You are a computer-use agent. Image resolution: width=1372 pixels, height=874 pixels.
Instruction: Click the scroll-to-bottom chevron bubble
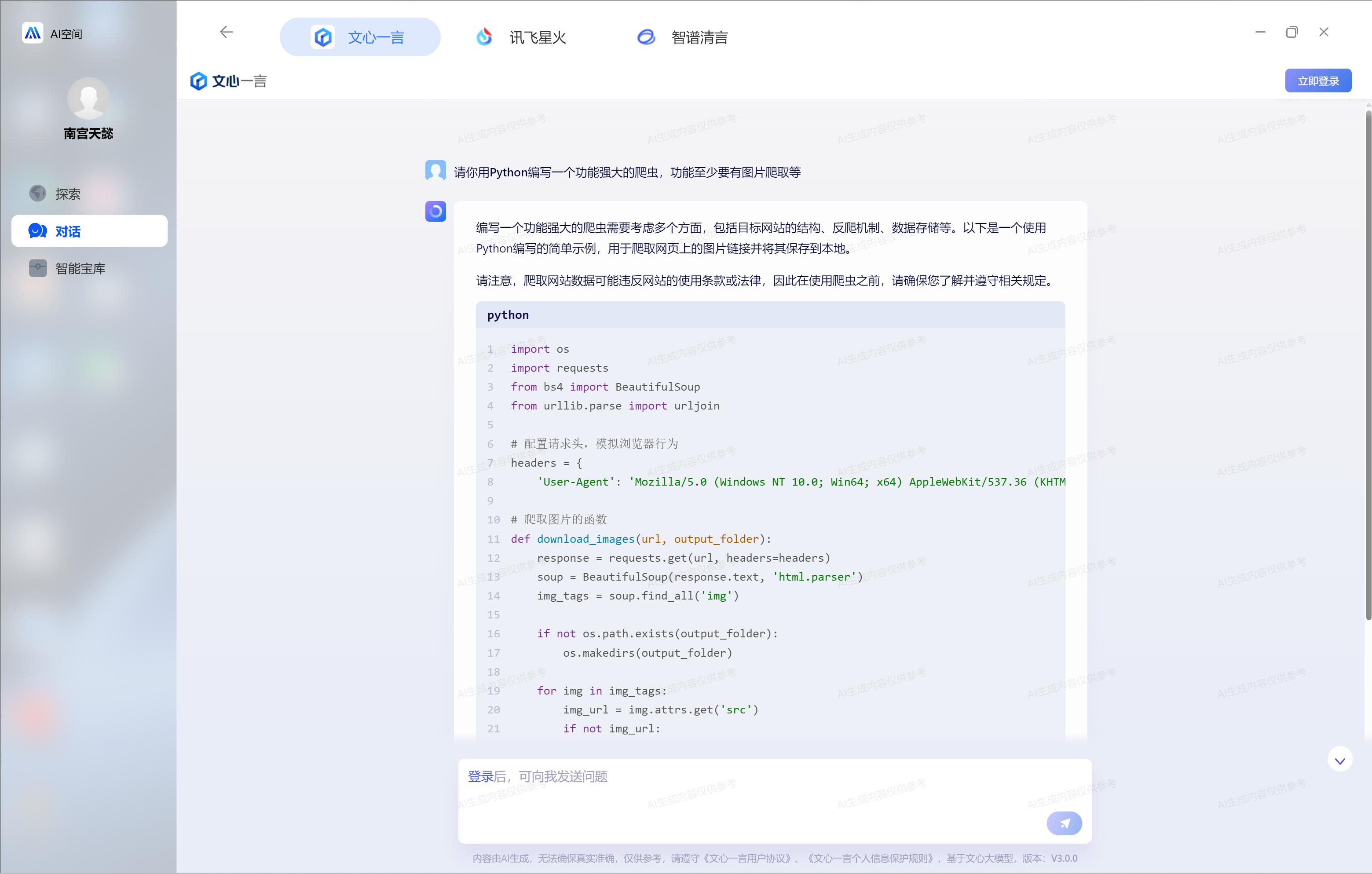[1339, 759]
